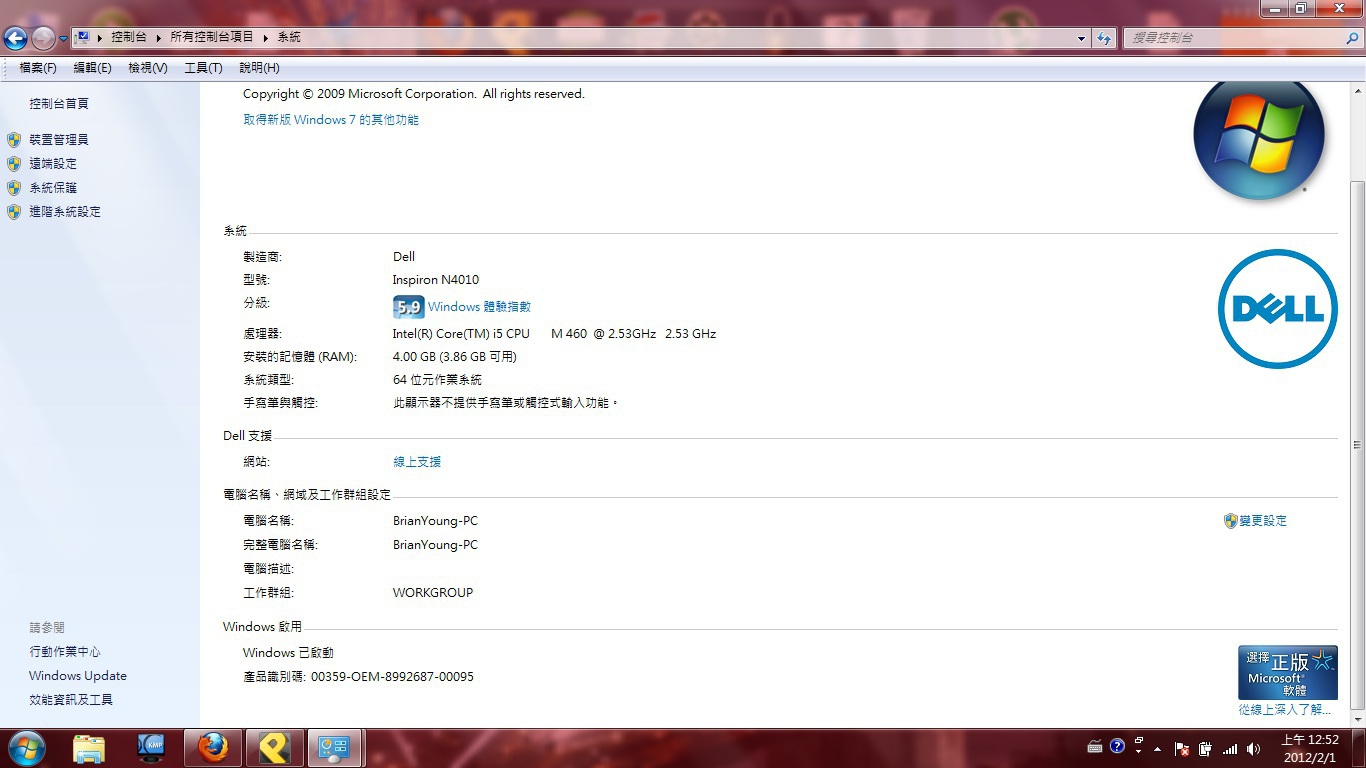Screen dimensions: 1366x768
Task: Open address bar history dropdown
Action: tap(1082, 38)
